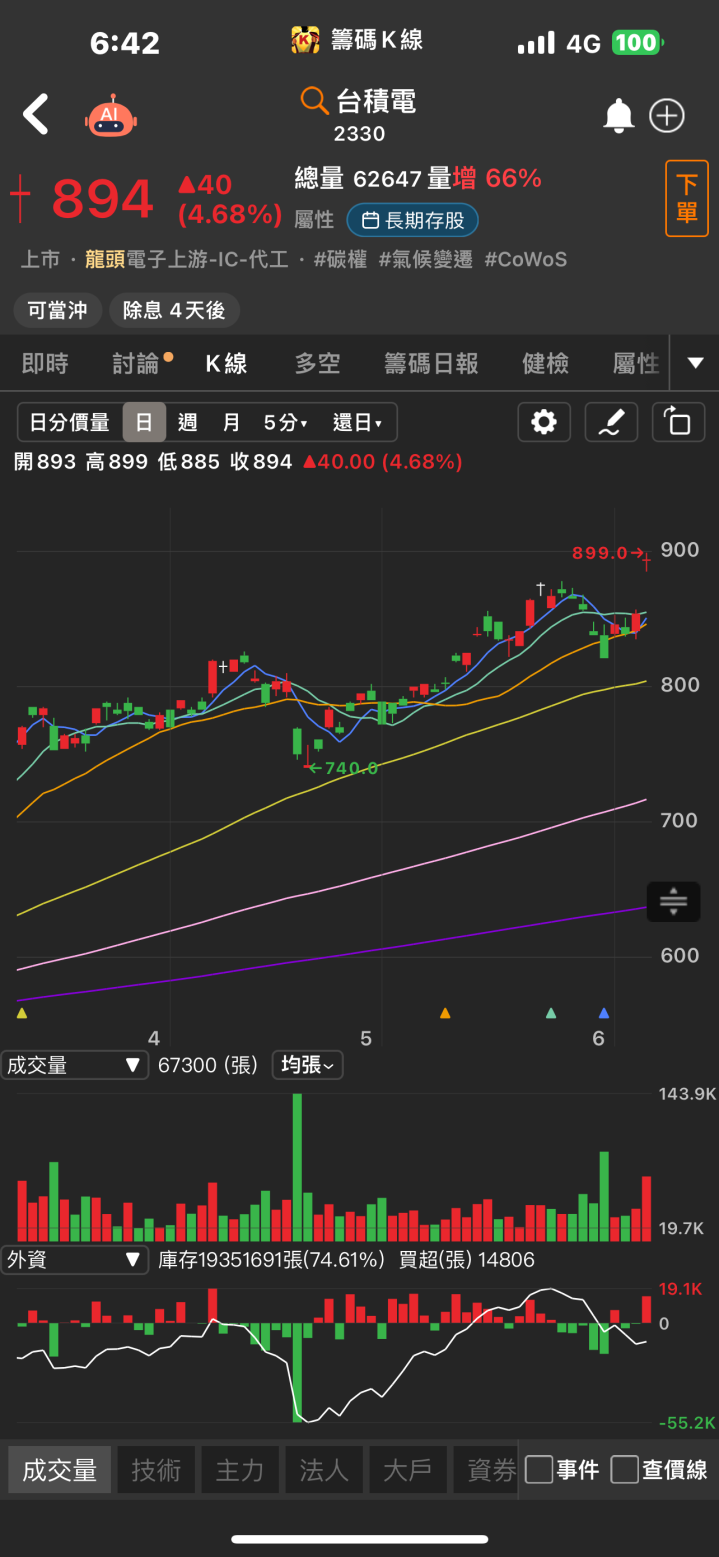Tap the stock code 2330
This screenshot has height=1557, width=719.
click(360, 134)
